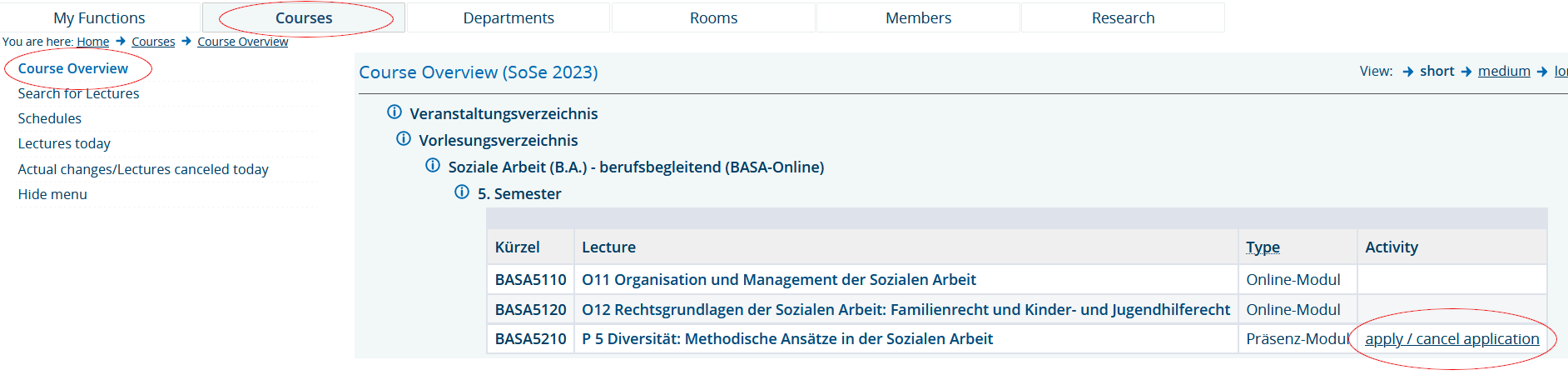This screenshot has height=385, width=1568.
Task: Open the Research tab
Action: pyautogui.click(x=1123, y=17)
